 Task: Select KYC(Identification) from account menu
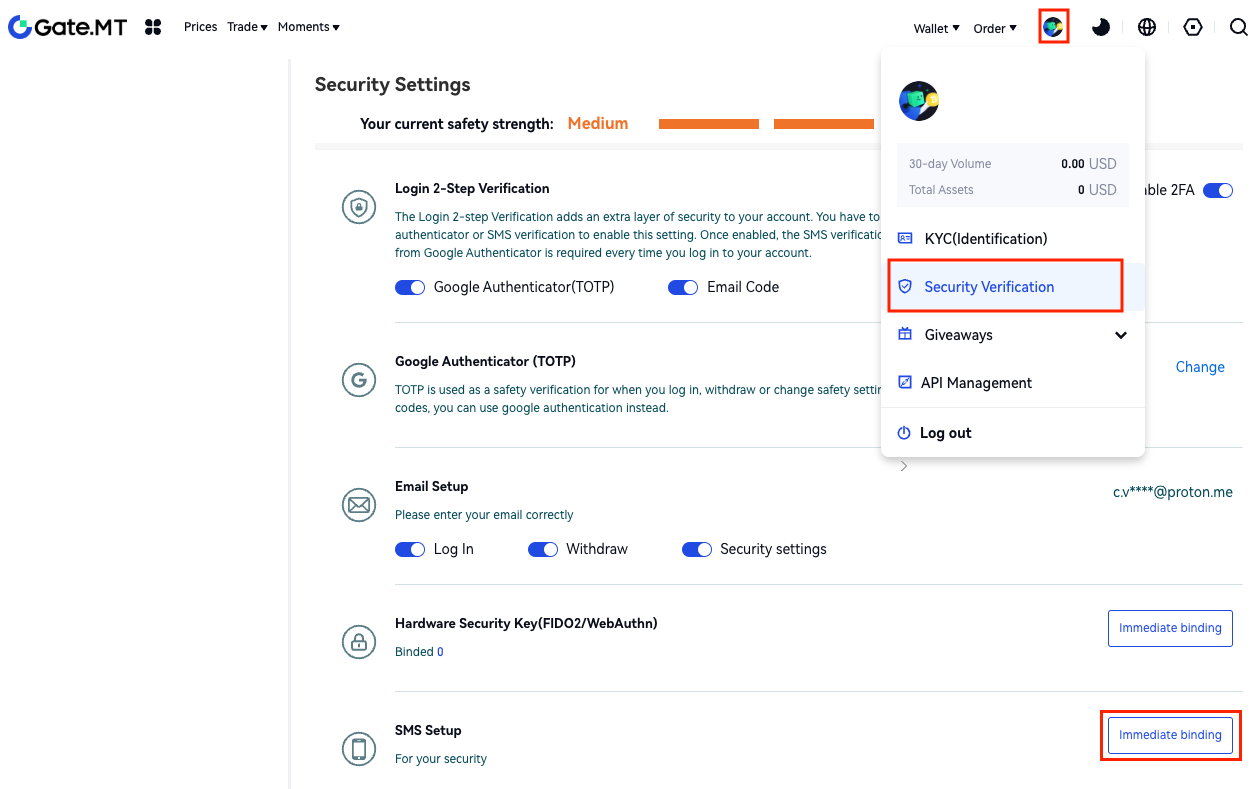point(985,239)
